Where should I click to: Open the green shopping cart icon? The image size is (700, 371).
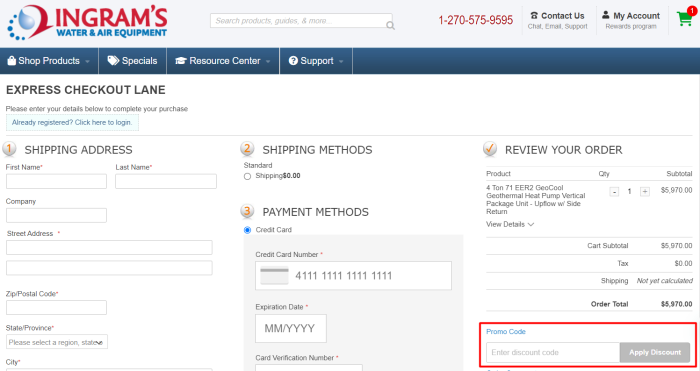coord(684,19)
